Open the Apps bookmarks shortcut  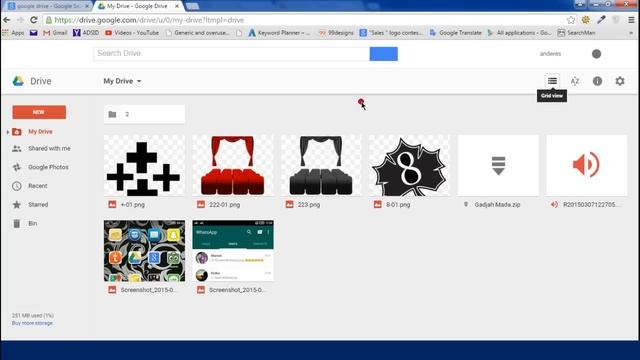point(13,33)
